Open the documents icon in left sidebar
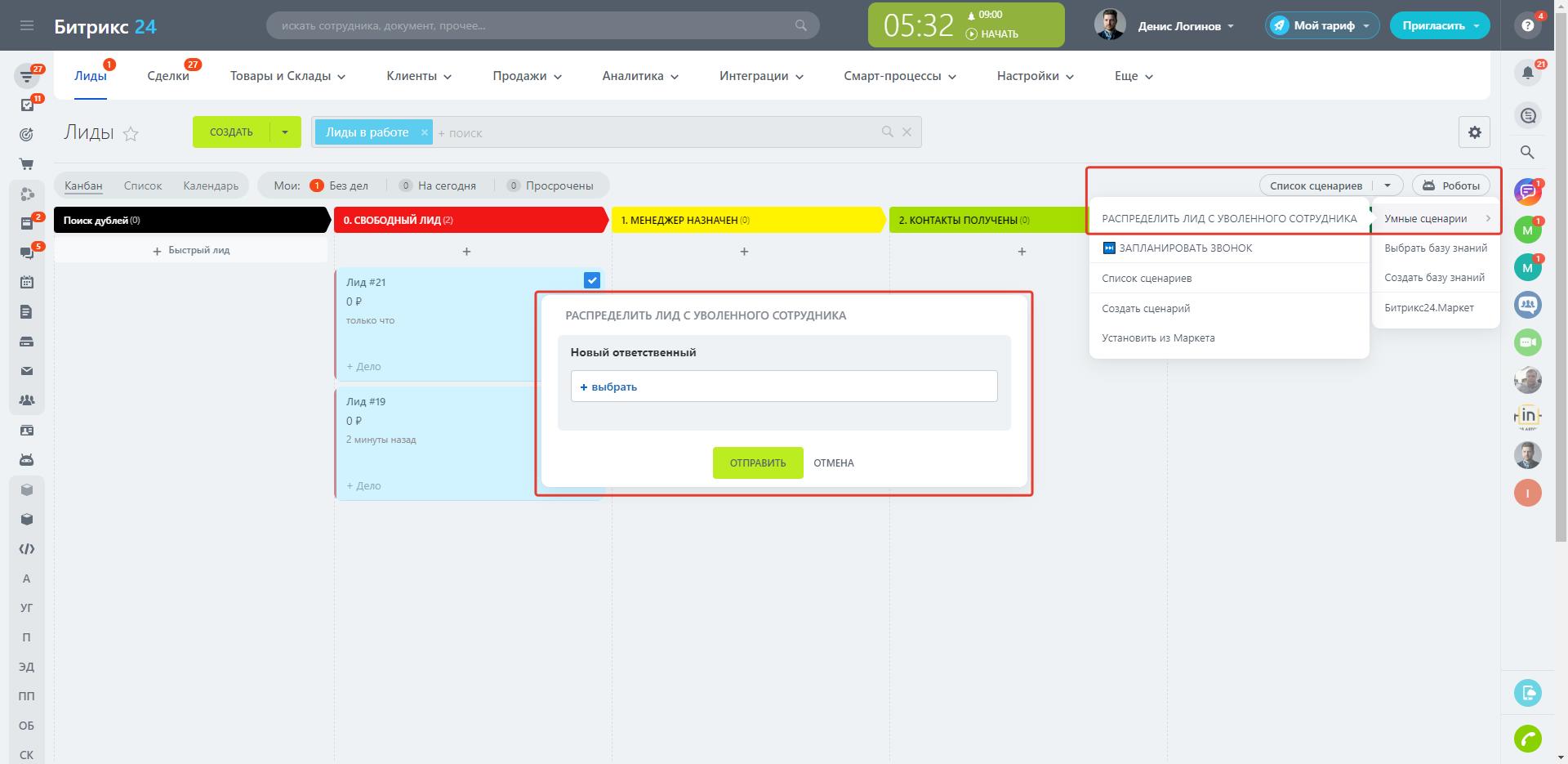This screenshot has width=1568, height=764. click(x=26, y=311)
